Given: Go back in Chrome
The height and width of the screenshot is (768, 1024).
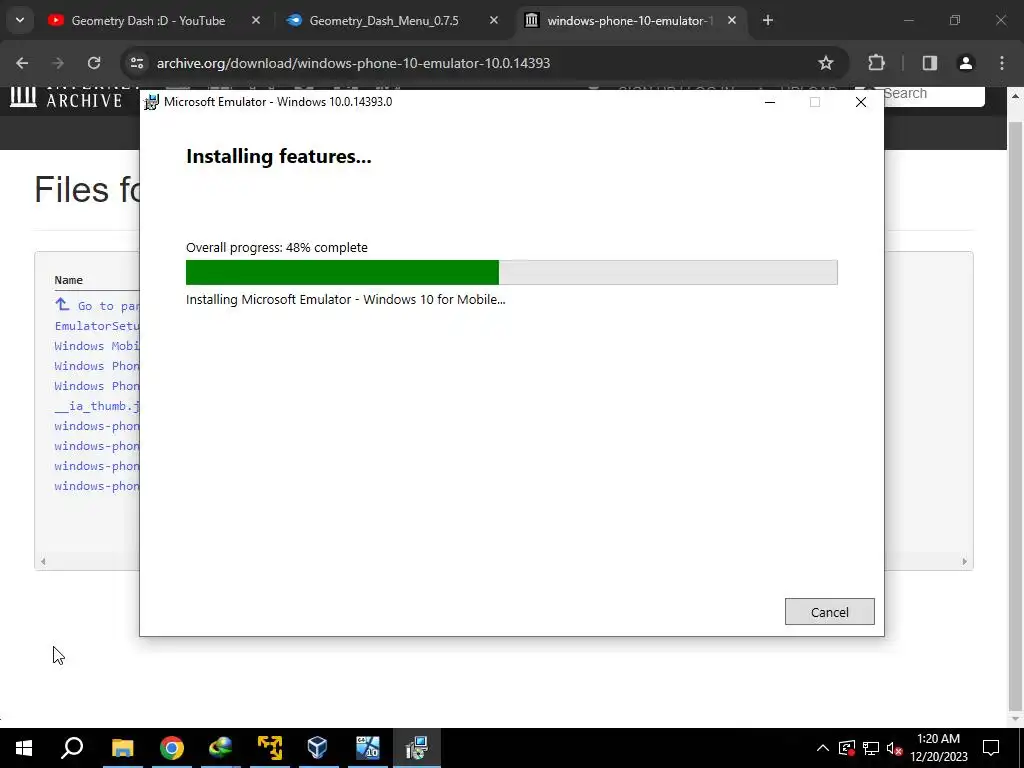Looking at the screenshot, I should pyautogui.click(x=22, y=63).
